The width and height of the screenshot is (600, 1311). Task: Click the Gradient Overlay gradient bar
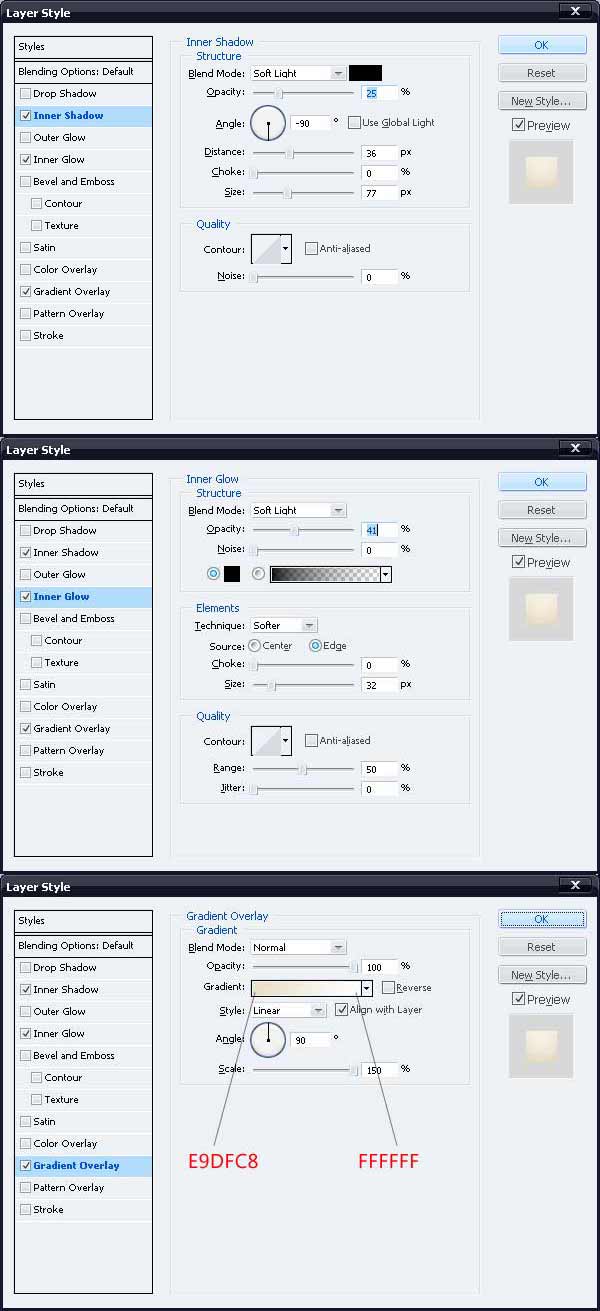pos(306,988)
